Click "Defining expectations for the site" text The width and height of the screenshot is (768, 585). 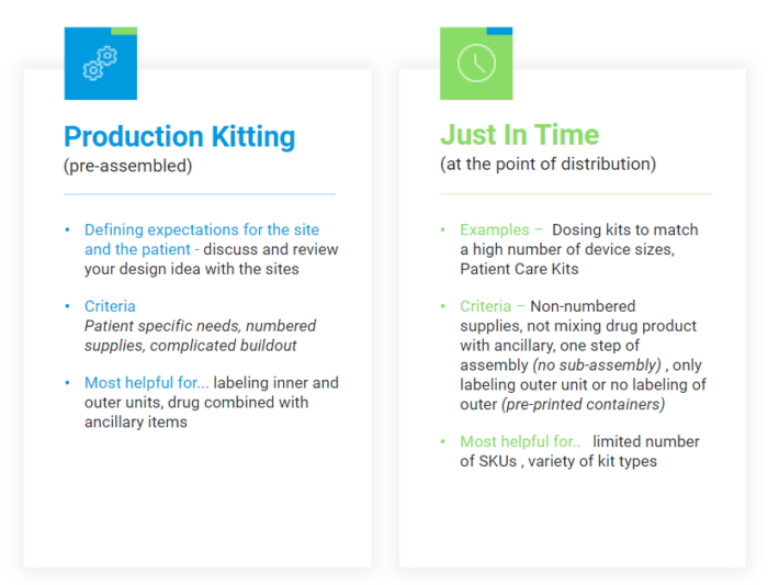pos(202,229)
